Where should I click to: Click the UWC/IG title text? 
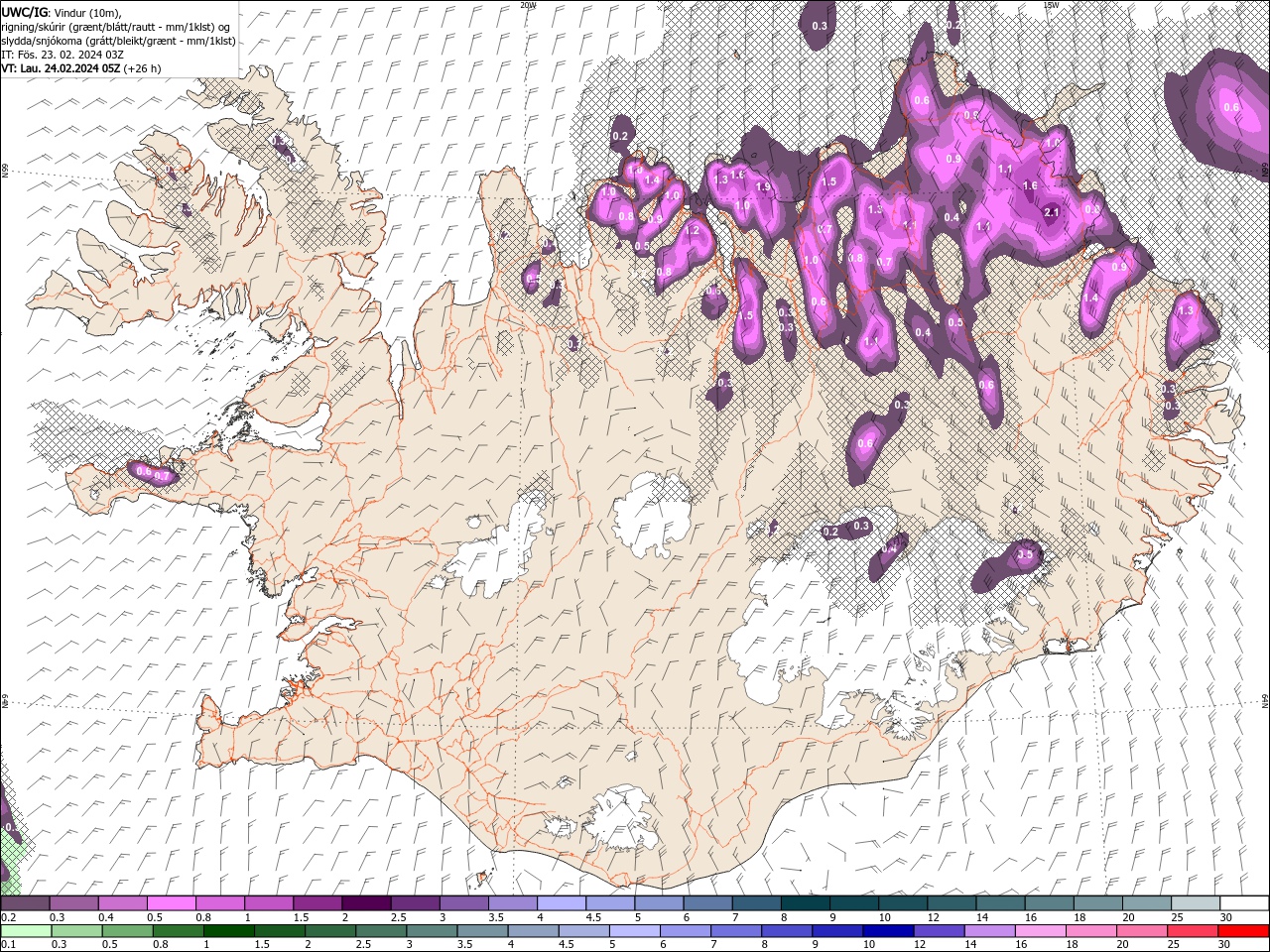pos(24,11)
